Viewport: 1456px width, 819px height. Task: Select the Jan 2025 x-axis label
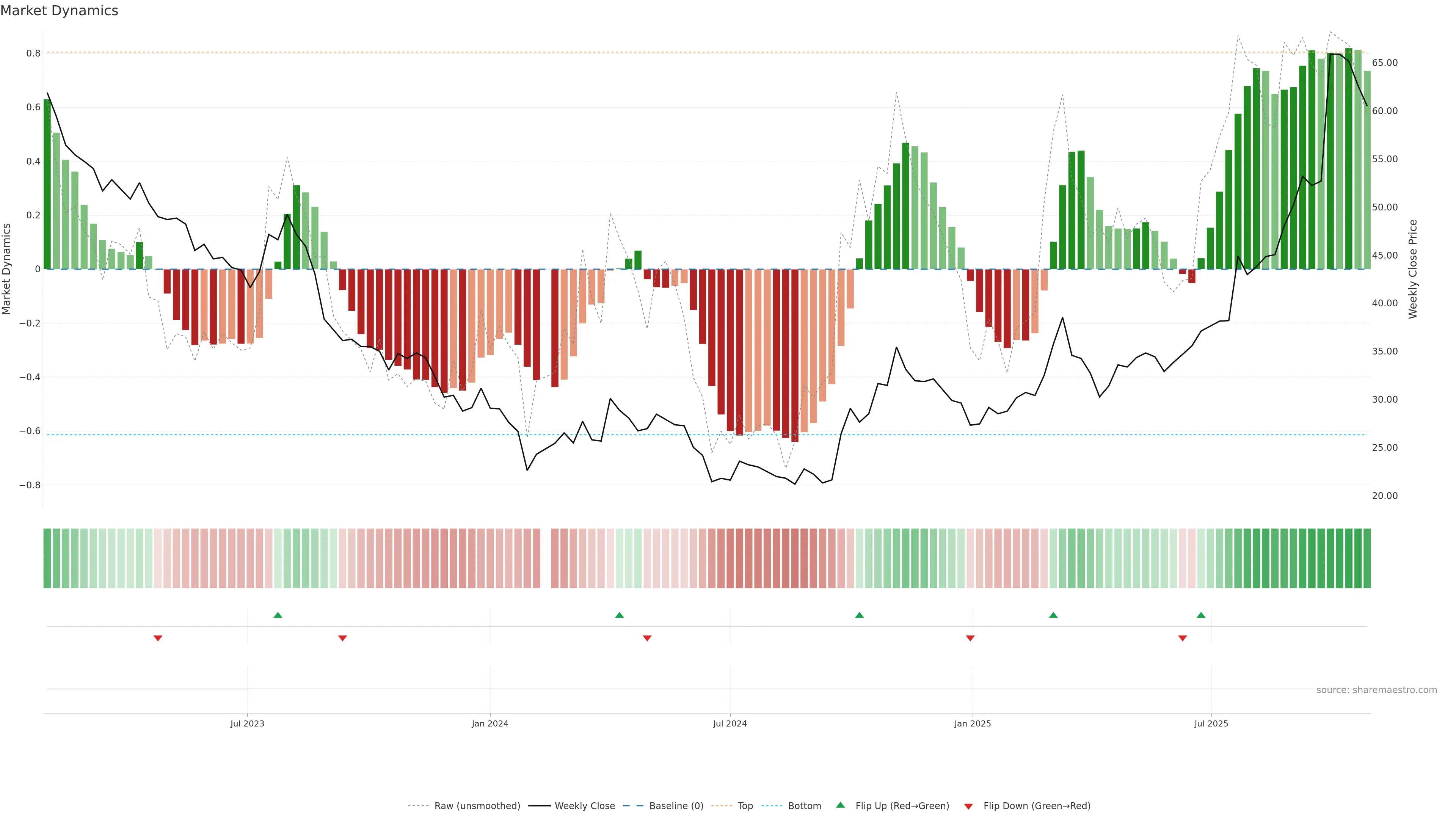click(x=972, y=723)
